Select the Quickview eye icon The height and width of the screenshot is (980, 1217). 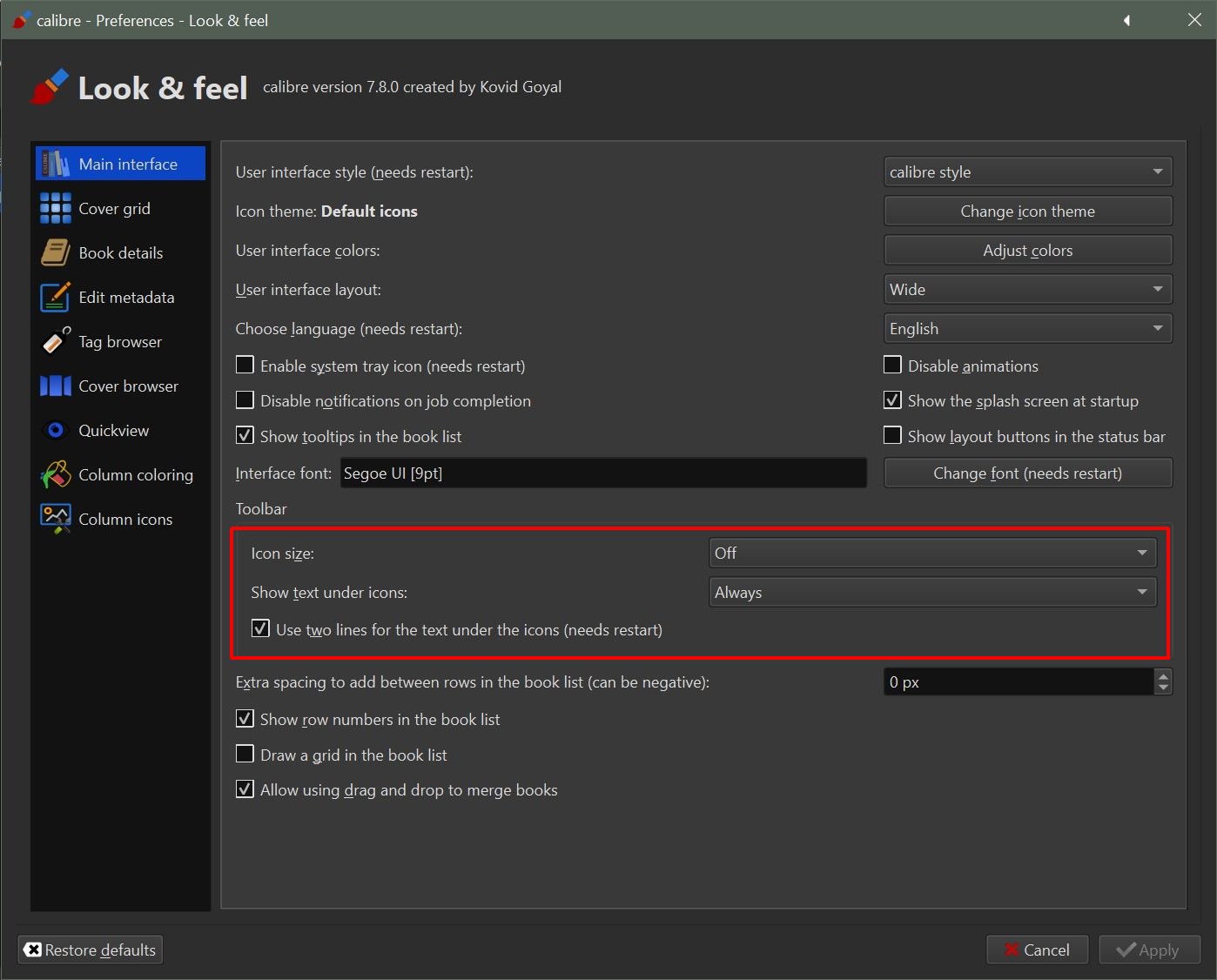coord(56,430)
